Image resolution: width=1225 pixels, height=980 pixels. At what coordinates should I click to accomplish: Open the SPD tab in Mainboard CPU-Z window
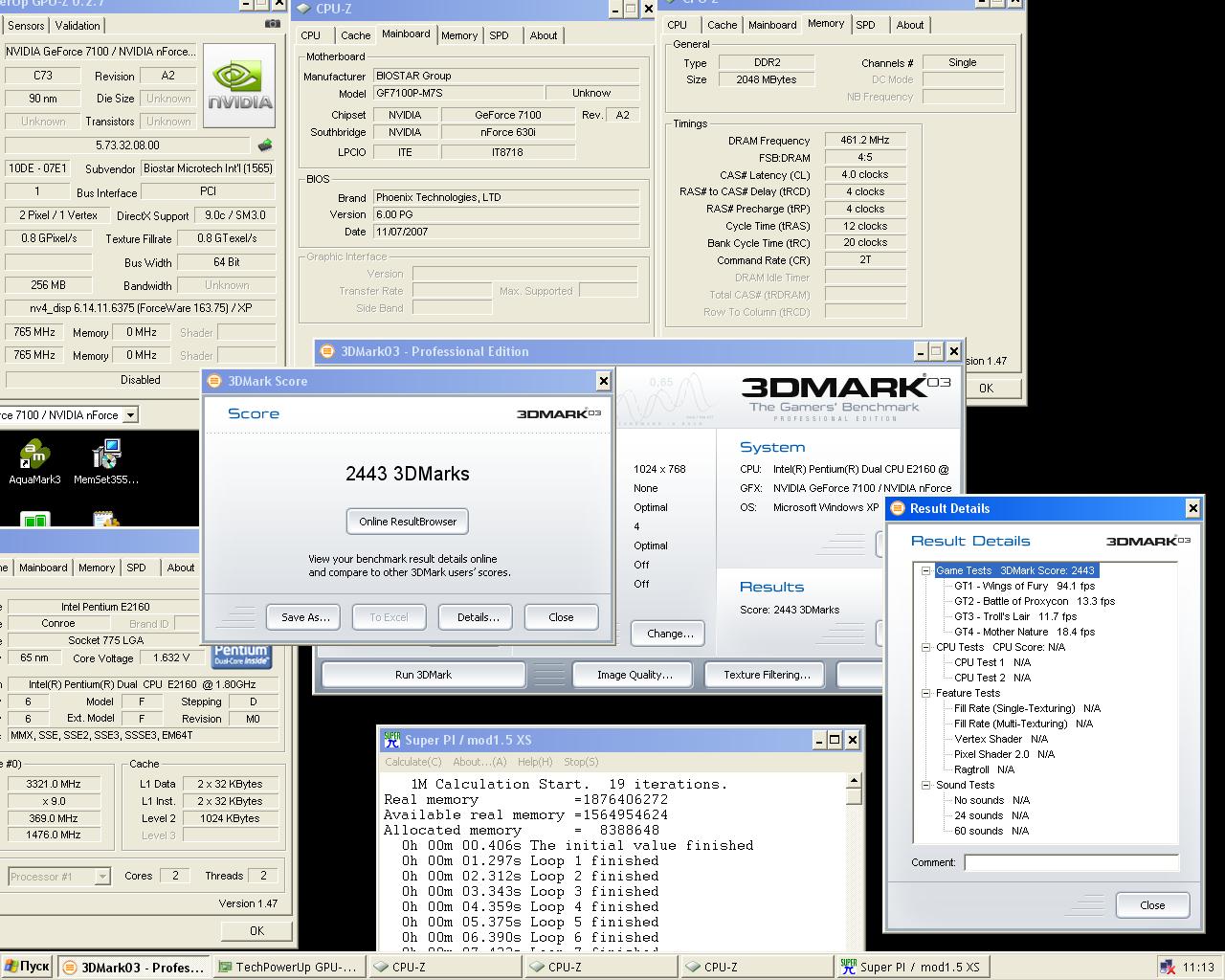[499, 35]
